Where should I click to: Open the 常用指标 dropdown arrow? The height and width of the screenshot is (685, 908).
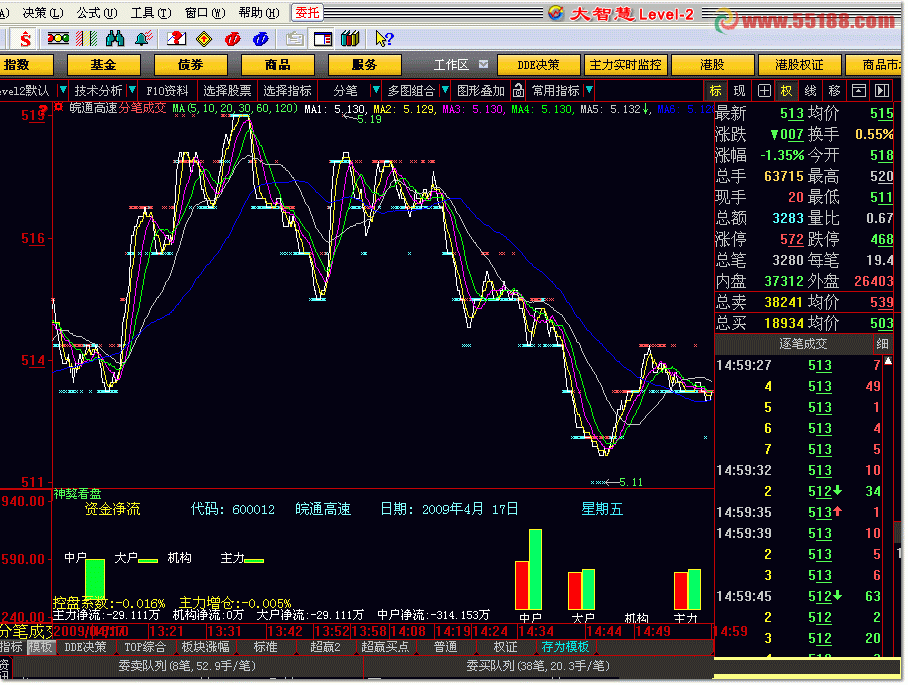click(589, 90)
